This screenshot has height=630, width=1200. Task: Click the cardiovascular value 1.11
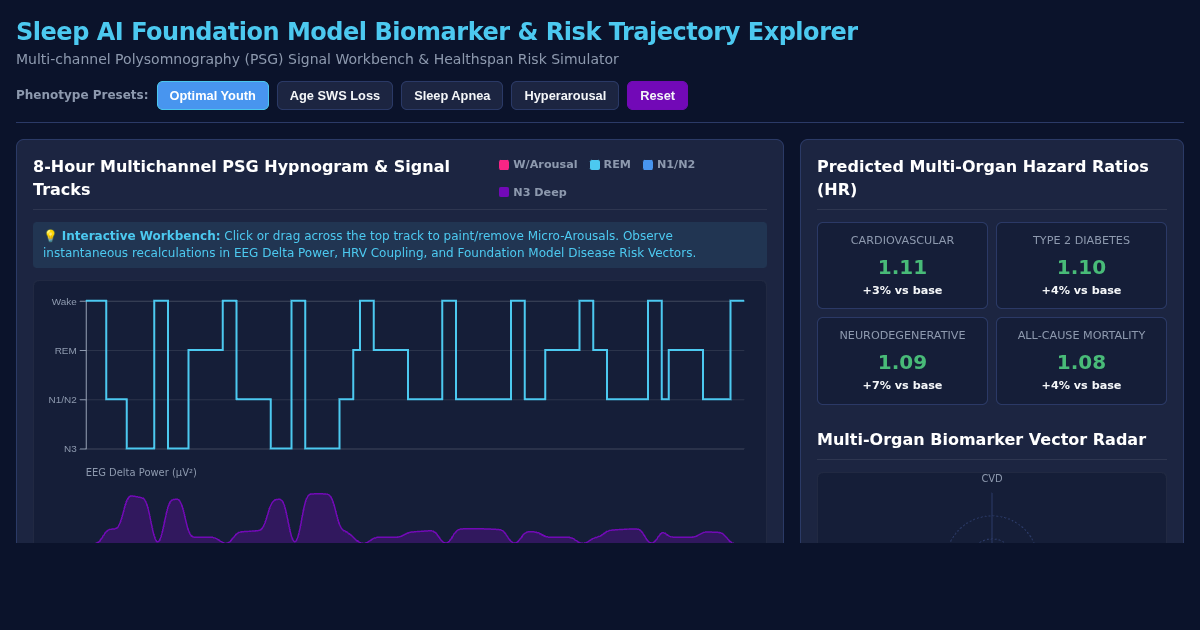pos(902,268)
